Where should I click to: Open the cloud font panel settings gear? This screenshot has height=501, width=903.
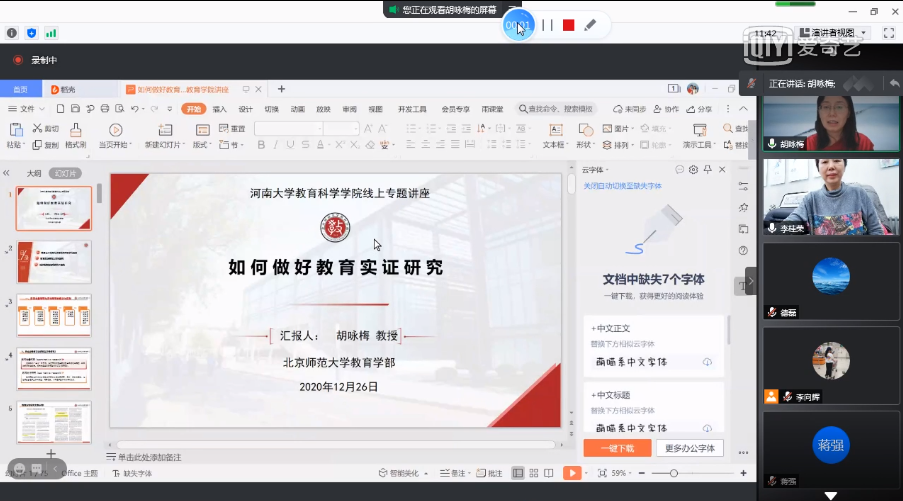[x=693, y=169]
